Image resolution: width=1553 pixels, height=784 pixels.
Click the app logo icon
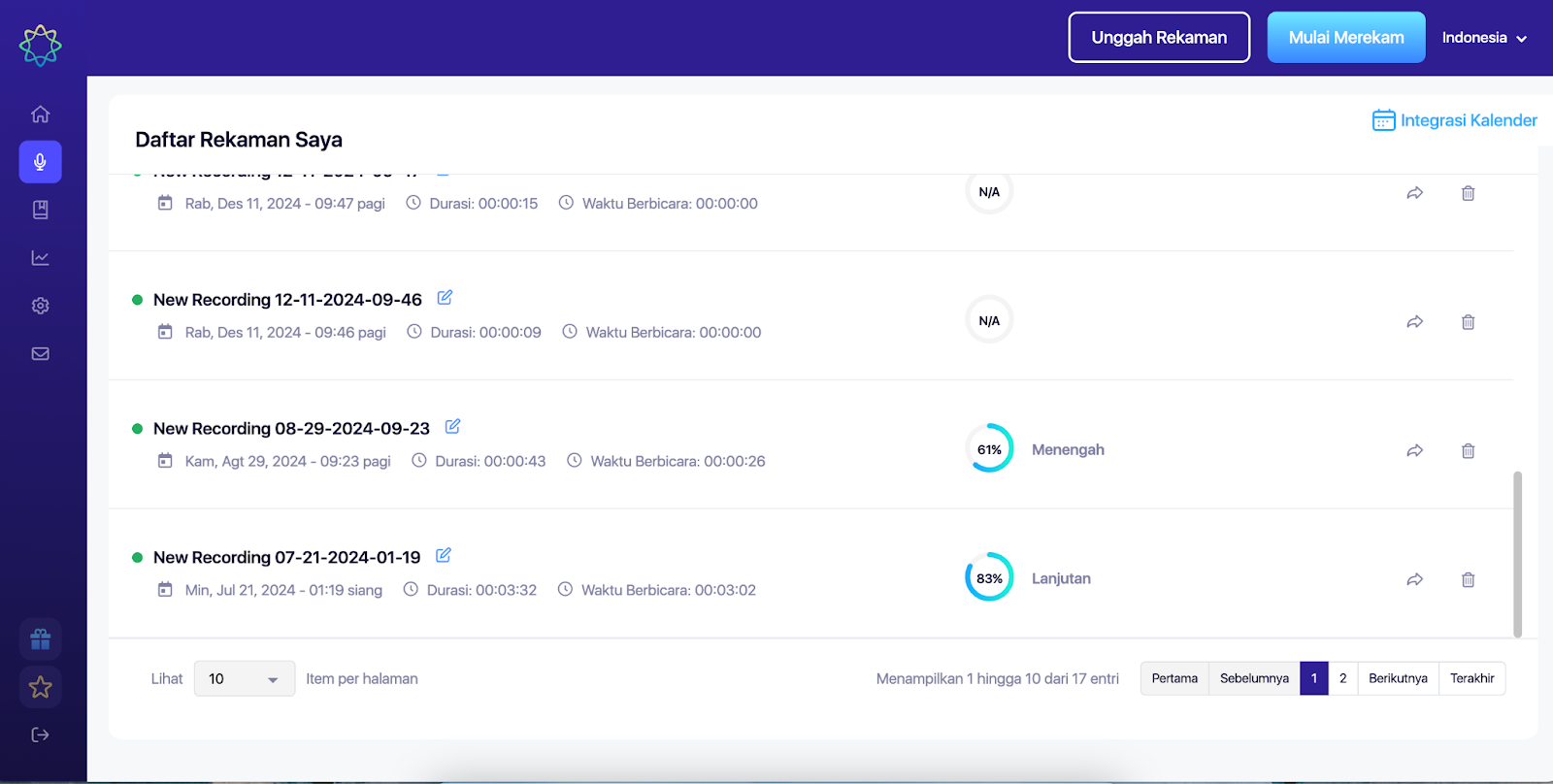pos(40,45)
